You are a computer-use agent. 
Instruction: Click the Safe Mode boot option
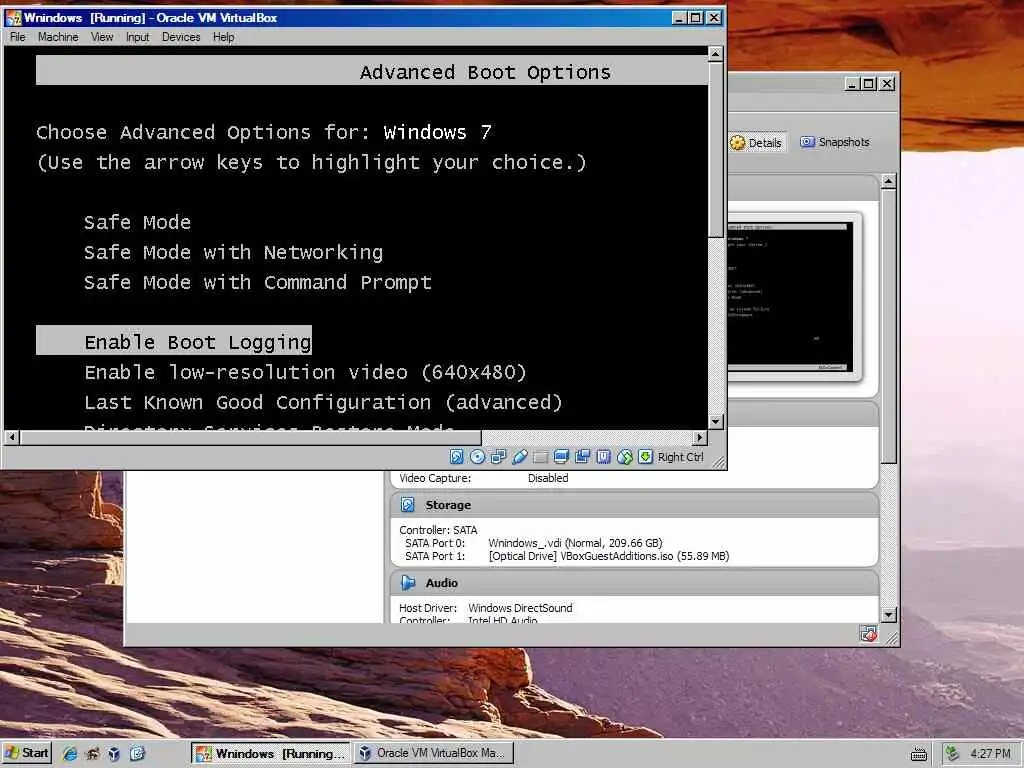(x=137, y=222)
